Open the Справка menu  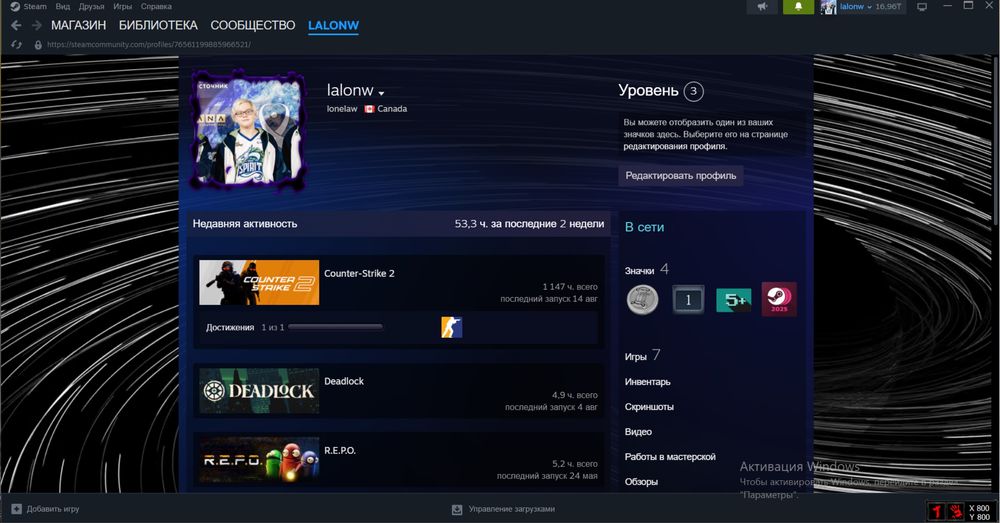[x=156, y=6]
